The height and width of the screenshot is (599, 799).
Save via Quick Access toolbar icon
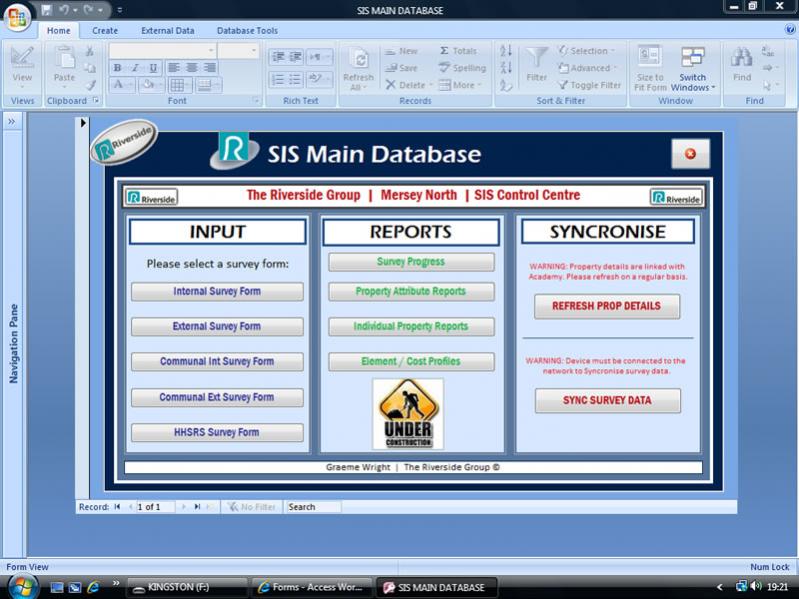point(47,10)
